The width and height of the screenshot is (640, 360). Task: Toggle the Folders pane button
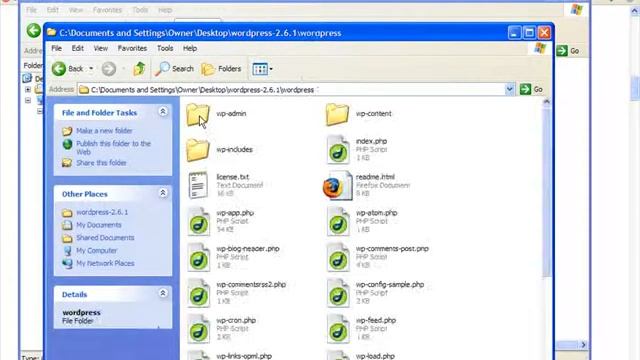pos(222,69)
